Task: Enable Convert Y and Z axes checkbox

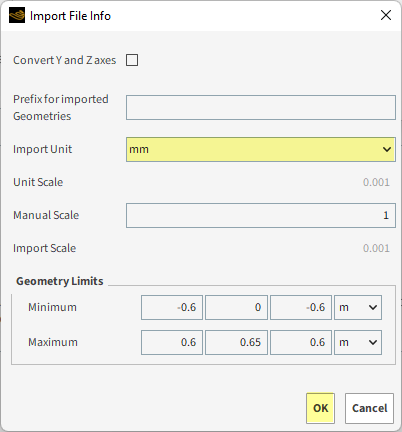Action: (132, 60)
